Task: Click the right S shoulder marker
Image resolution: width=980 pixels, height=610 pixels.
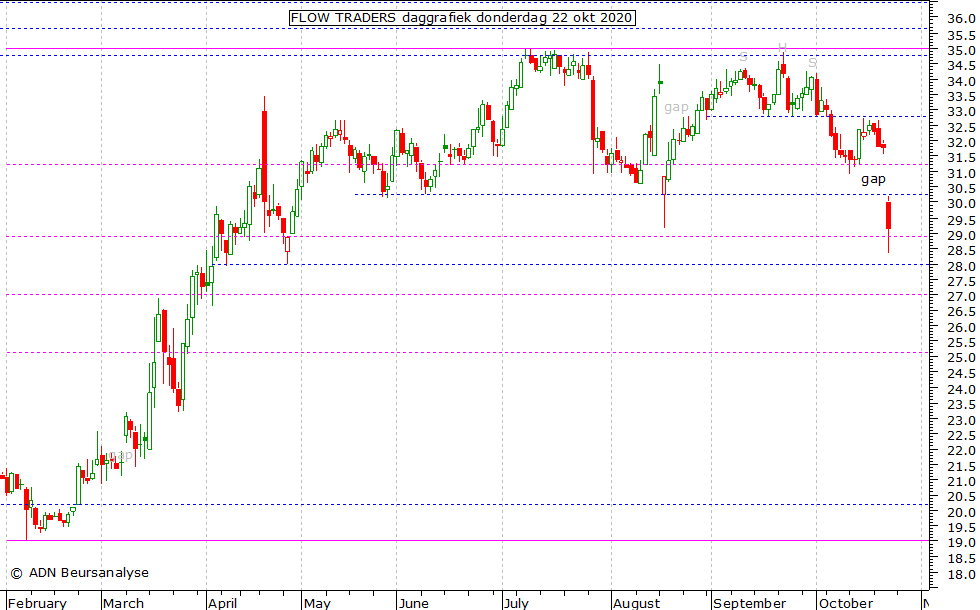Action: click(812, 62)
